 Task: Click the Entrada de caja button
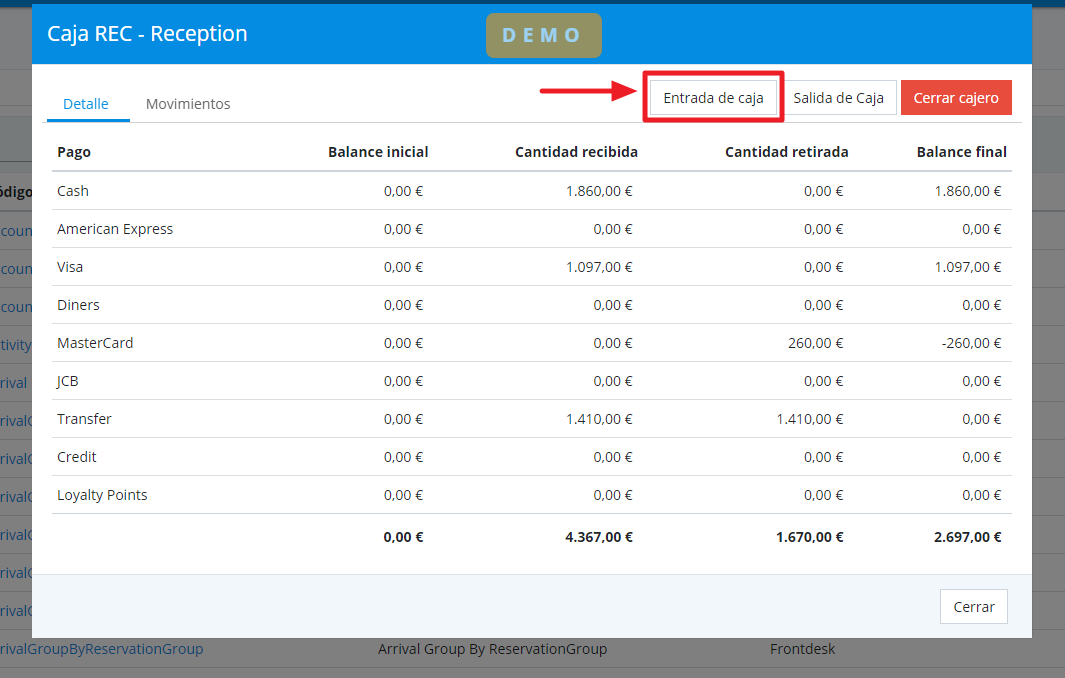[713, 98]
